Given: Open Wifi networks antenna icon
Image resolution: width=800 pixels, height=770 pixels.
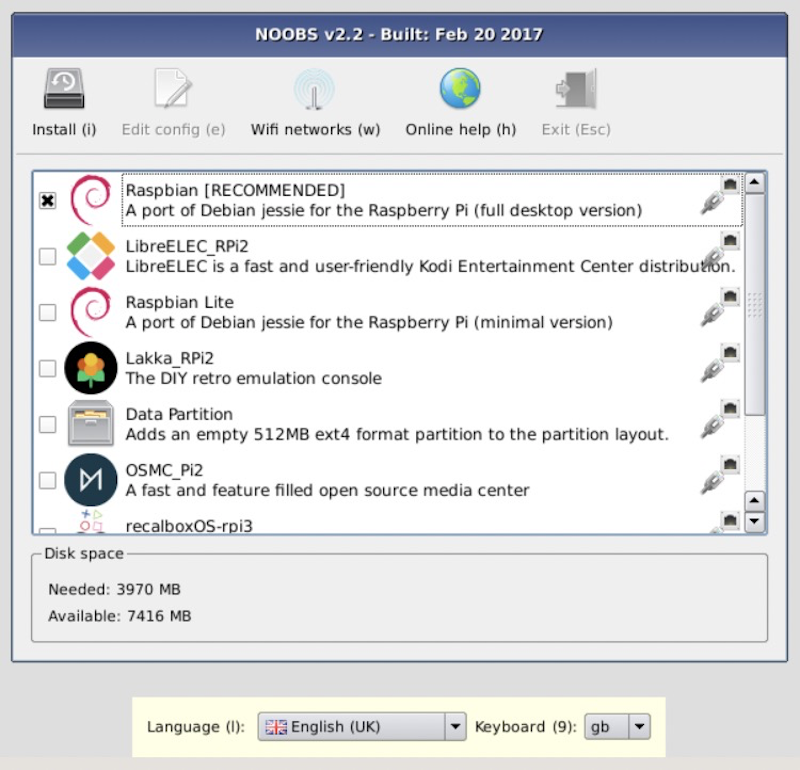Looking at the screenshot, I should point(314,90).
